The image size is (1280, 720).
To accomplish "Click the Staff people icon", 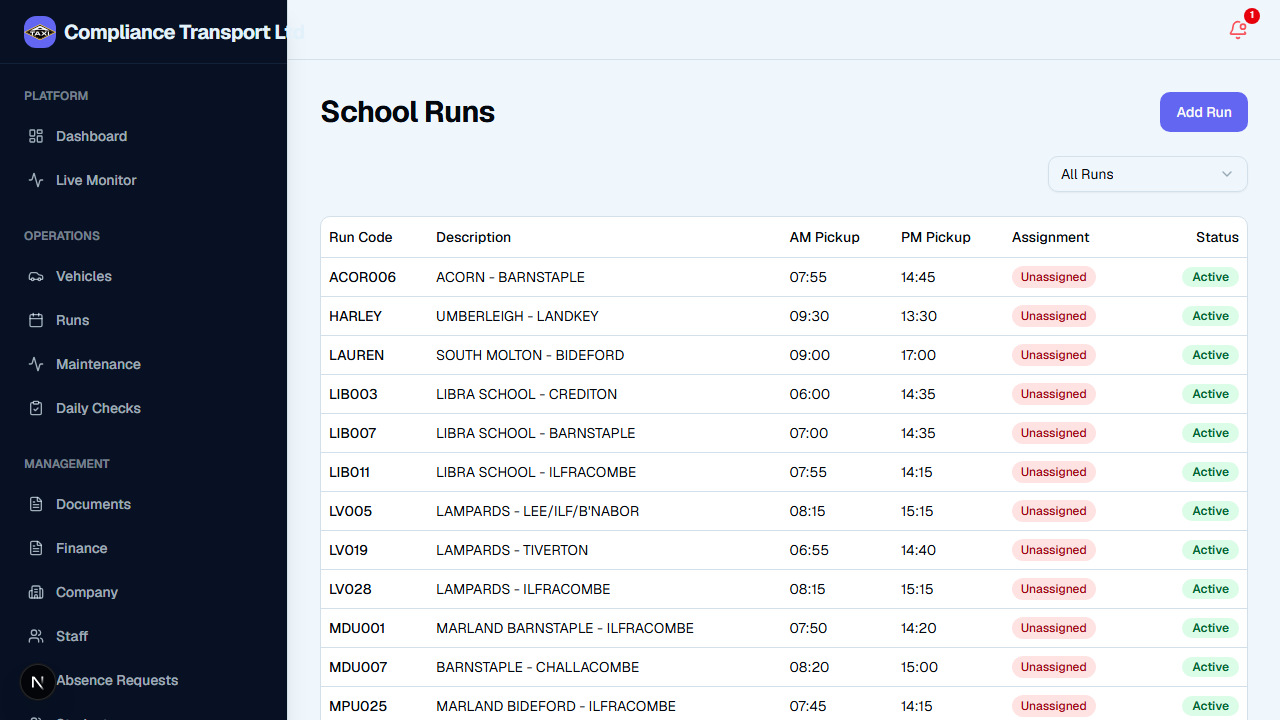I will 36,636.
